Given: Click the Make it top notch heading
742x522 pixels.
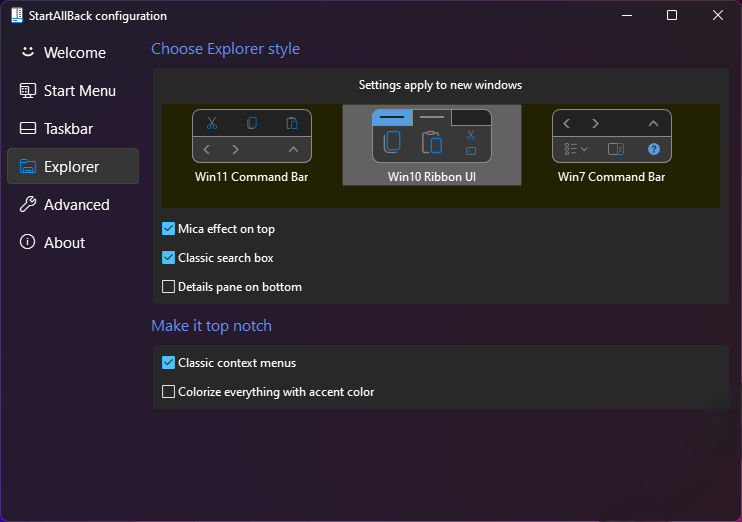Looking at the screenshot, I should 212,326.
